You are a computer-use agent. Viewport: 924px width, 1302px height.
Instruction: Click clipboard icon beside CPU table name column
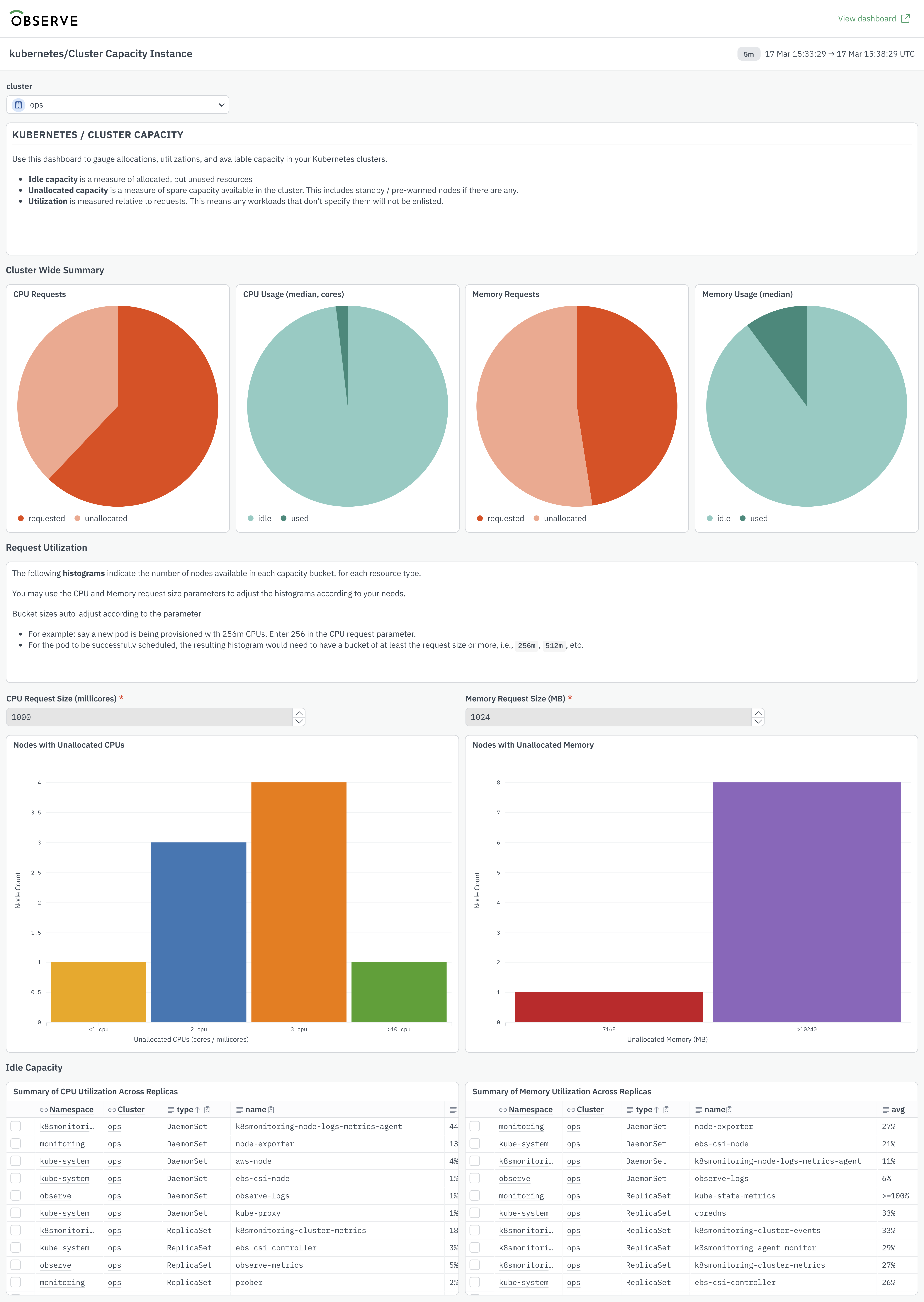pos(271,1110)
